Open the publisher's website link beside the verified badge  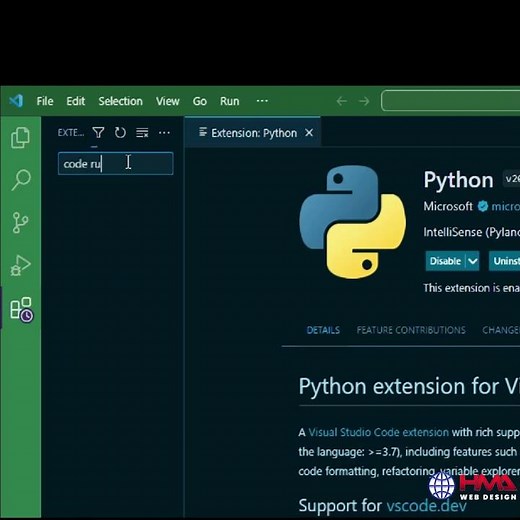pyautogui.click(x=505, y=207)
